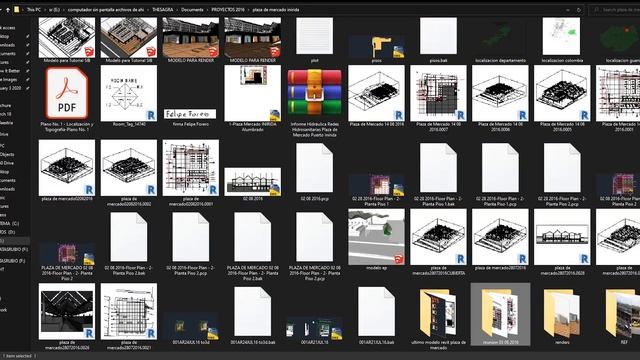
Task: Open the REF folder
Action: pos(623,312)
